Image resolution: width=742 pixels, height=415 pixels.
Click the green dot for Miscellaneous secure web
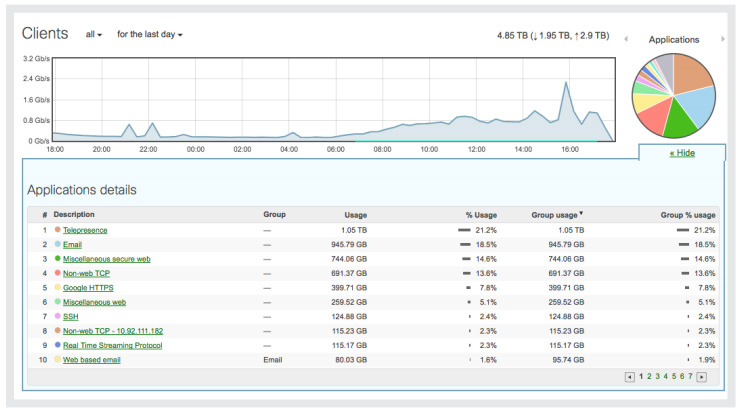click(57, 258)
